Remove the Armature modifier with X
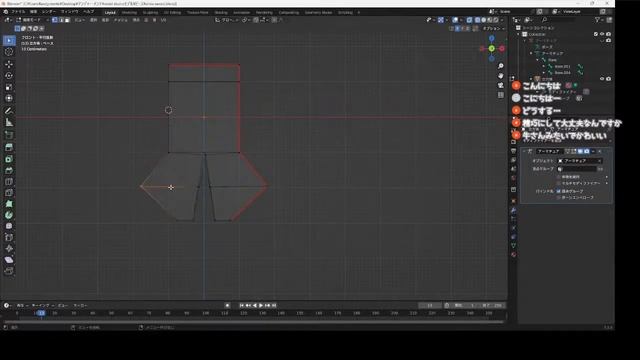640x360 pixels. pos(600,151)
